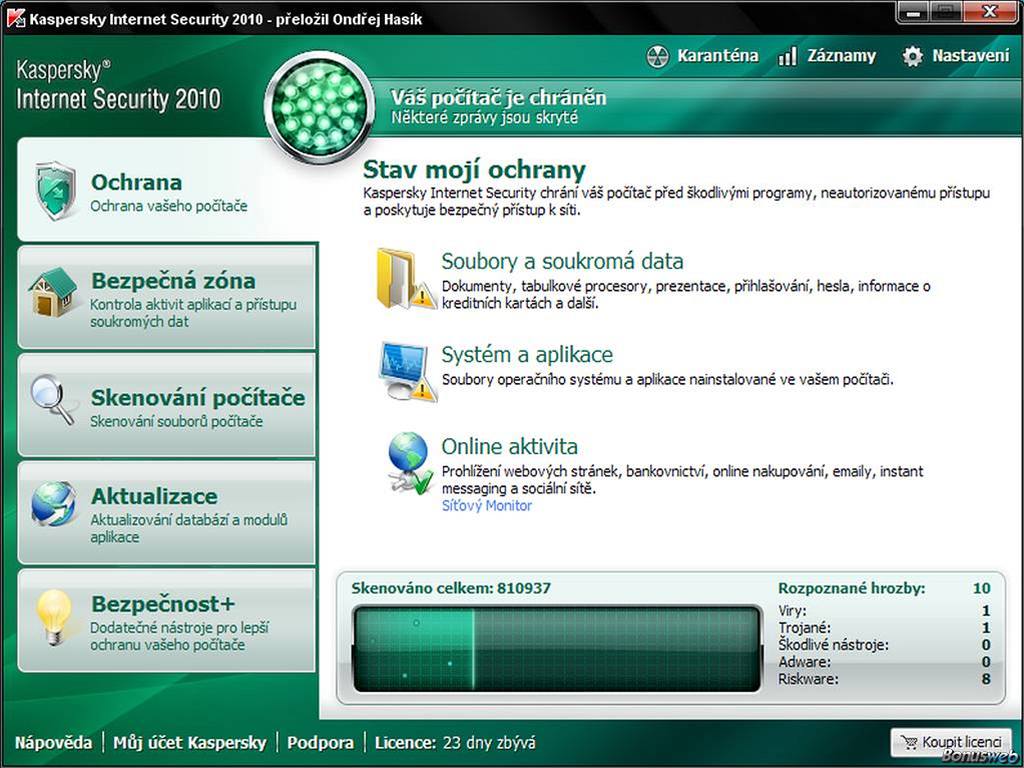Switch to the Skenování počítače tab

click(197, 405)
